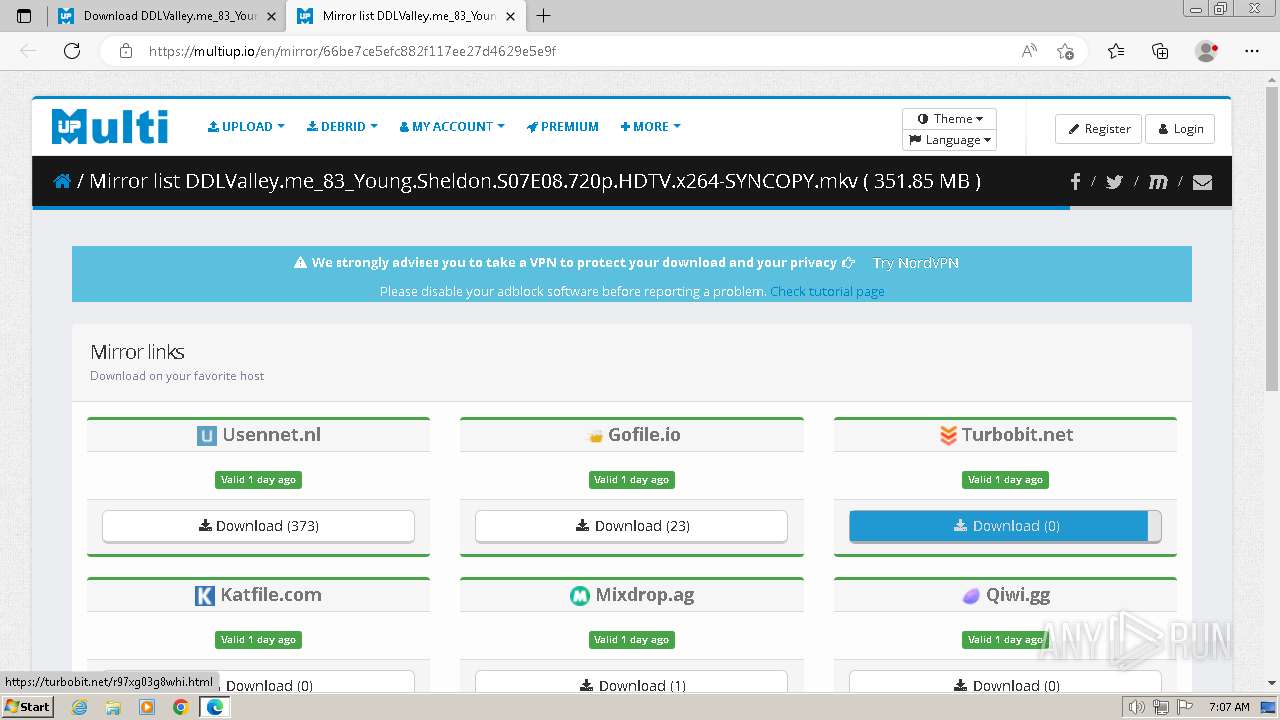Share the mirror list by email envelope icon
Image resolution: width=1280 pixels, height=720 pixels.
point(1202,182)
